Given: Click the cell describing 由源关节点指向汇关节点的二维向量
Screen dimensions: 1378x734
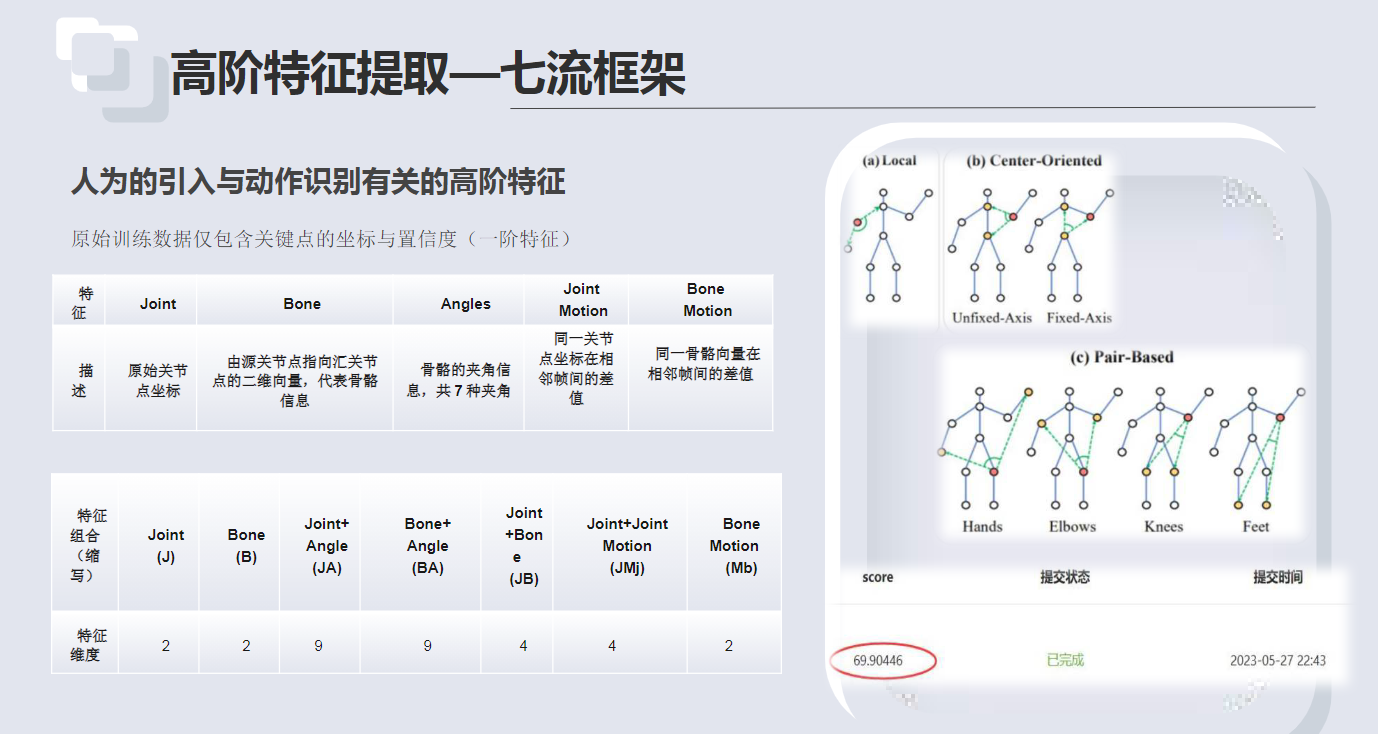Looking at the screenshot, I should tap(295, 380).
